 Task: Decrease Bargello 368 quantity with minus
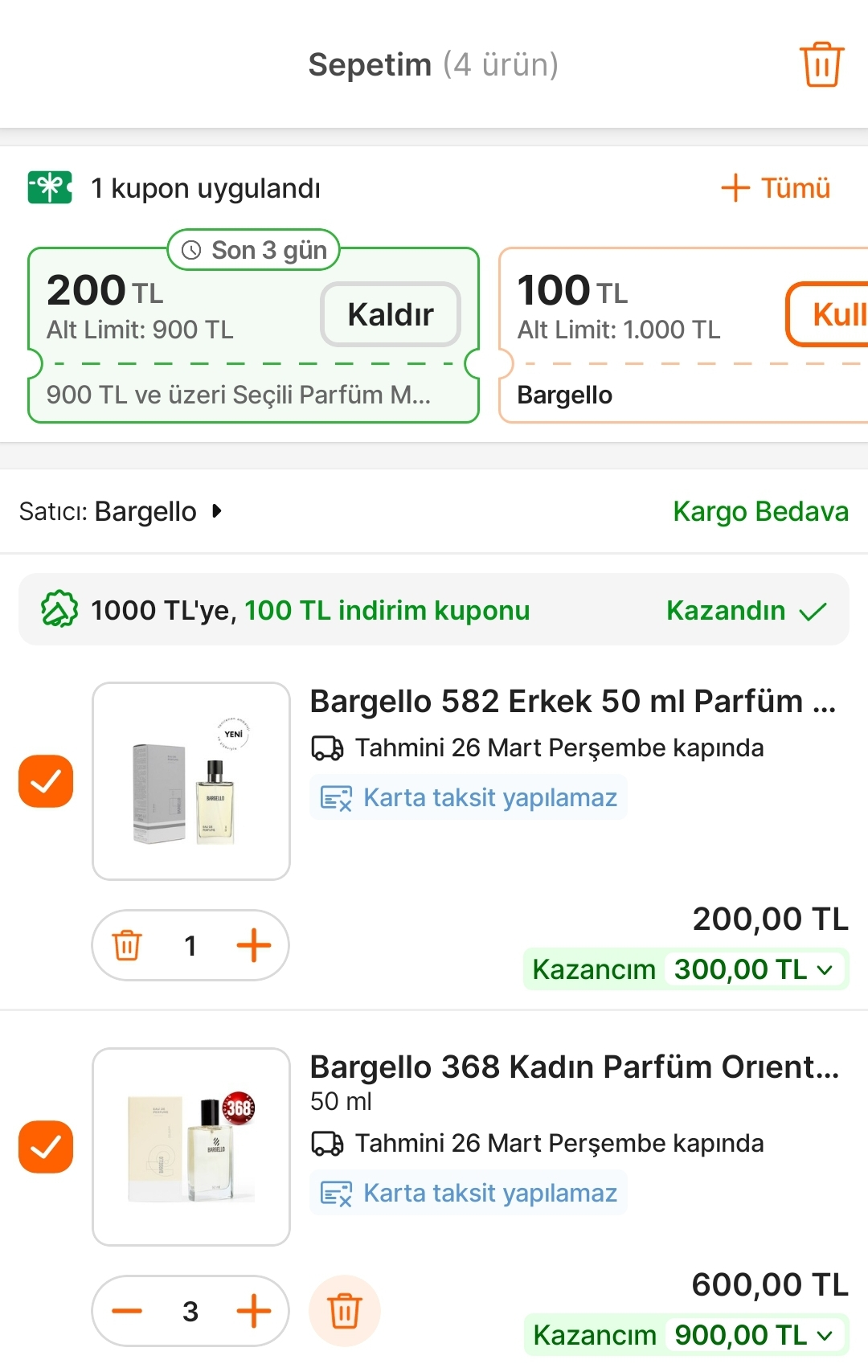[127, 1311]
